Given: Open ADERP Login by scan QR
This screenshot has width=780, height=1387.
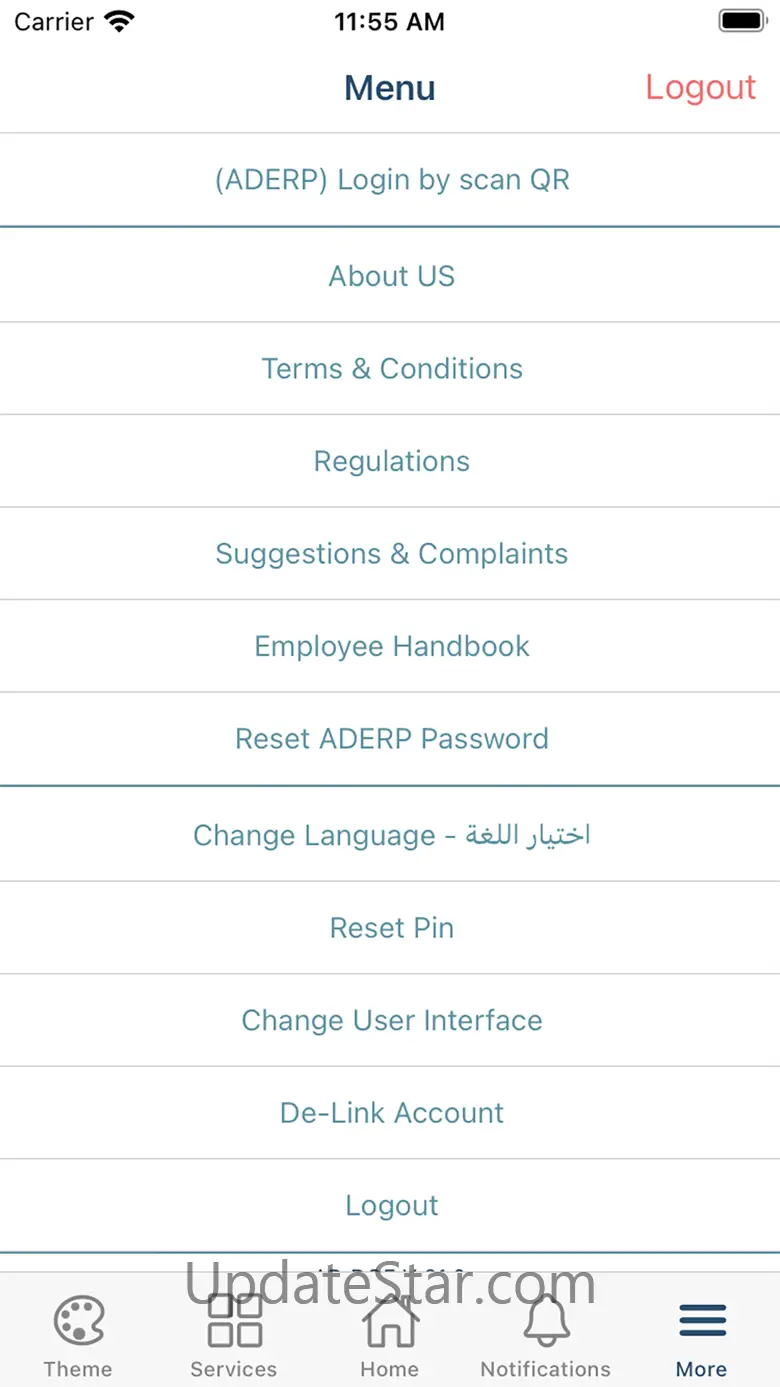Looking at the screenshot, I should click(392, 180).
